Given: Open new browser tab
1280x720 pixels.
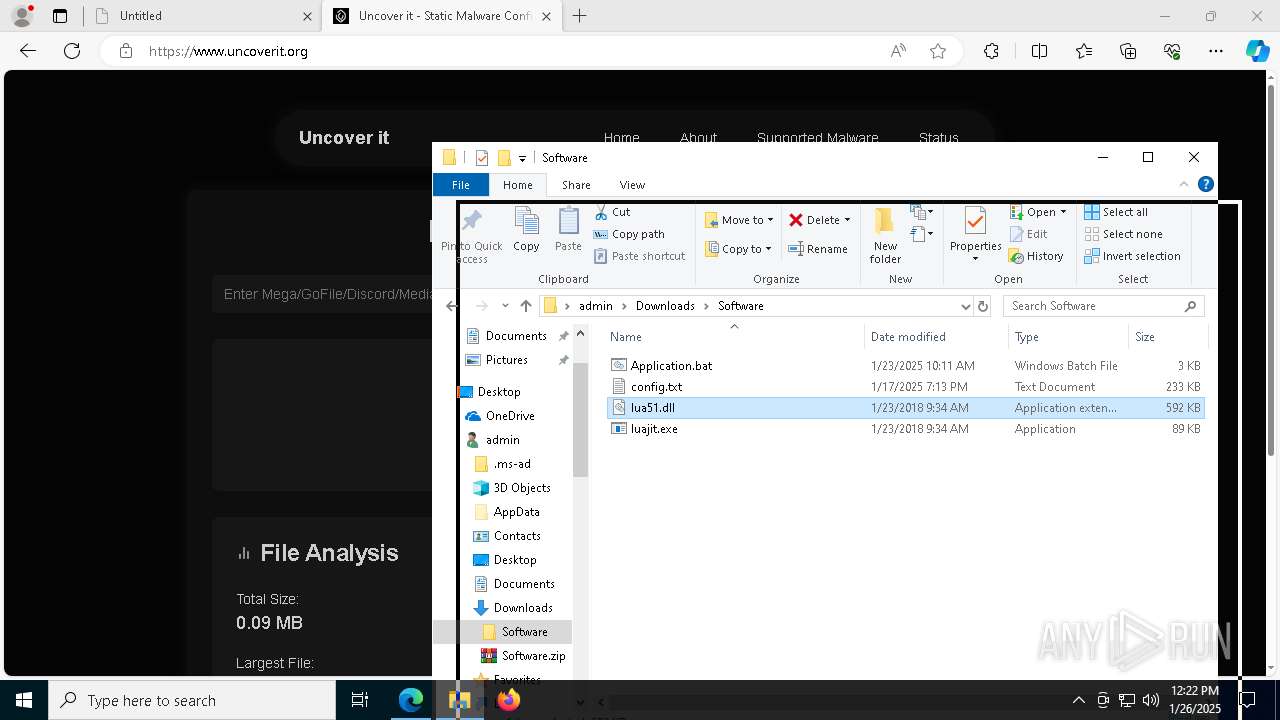Looking at the screenshot, I should 580,16.
